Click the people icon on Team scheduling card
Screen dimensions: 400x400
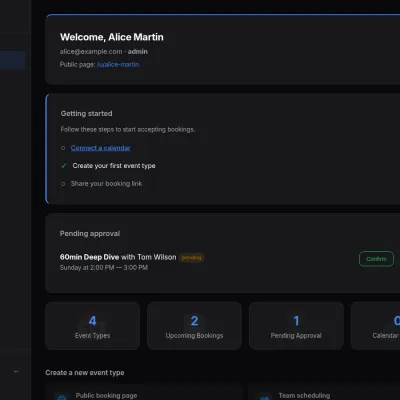pyautogui.click(x=264, y=397)
